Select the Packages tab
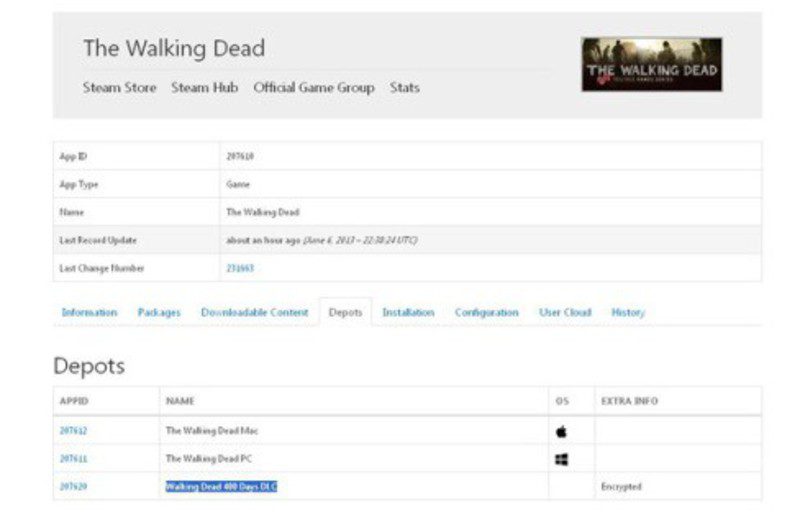 pyautogui.click(x=159, y=313)
